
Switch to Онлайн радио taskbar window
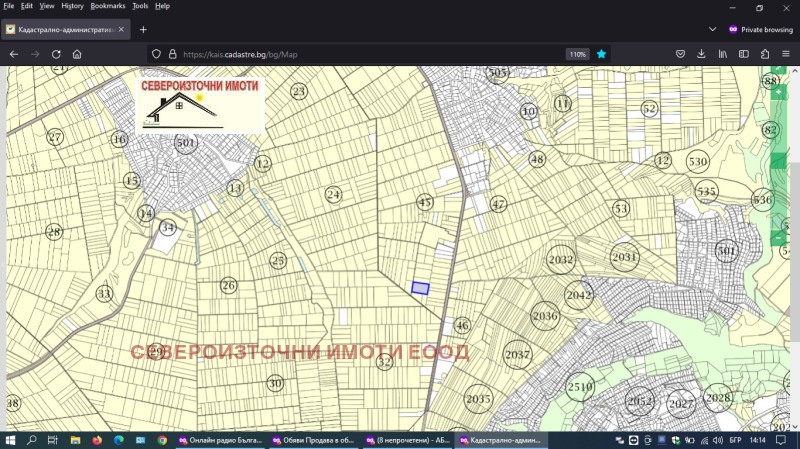coord(221,440)
